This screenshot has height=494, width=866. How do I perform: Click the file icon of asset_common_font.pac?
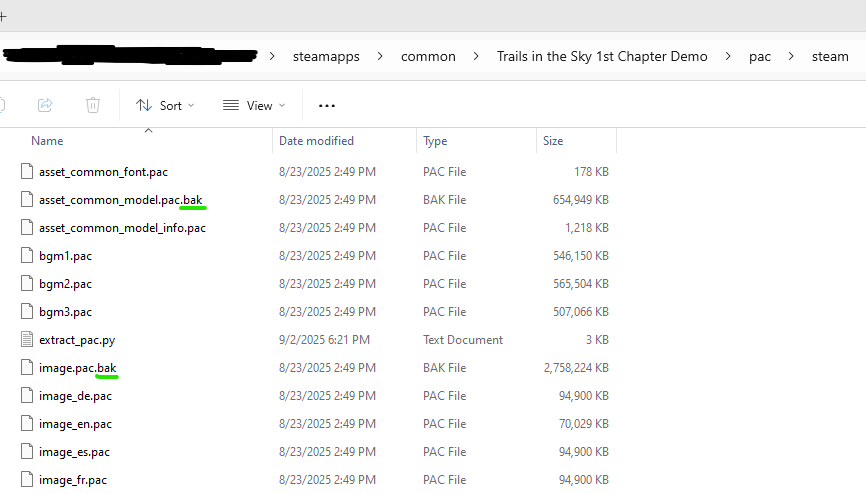(x=27, y=171)
